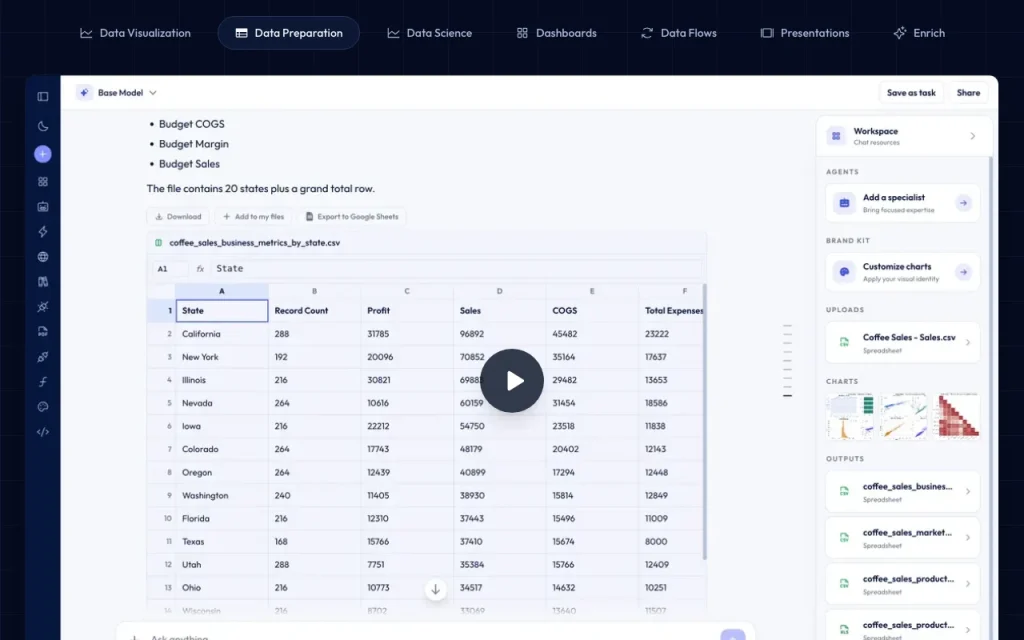Open the red correlation heatmap chart thumbnail
This screenshot has height=640, width=1024.
coord(957,416)
